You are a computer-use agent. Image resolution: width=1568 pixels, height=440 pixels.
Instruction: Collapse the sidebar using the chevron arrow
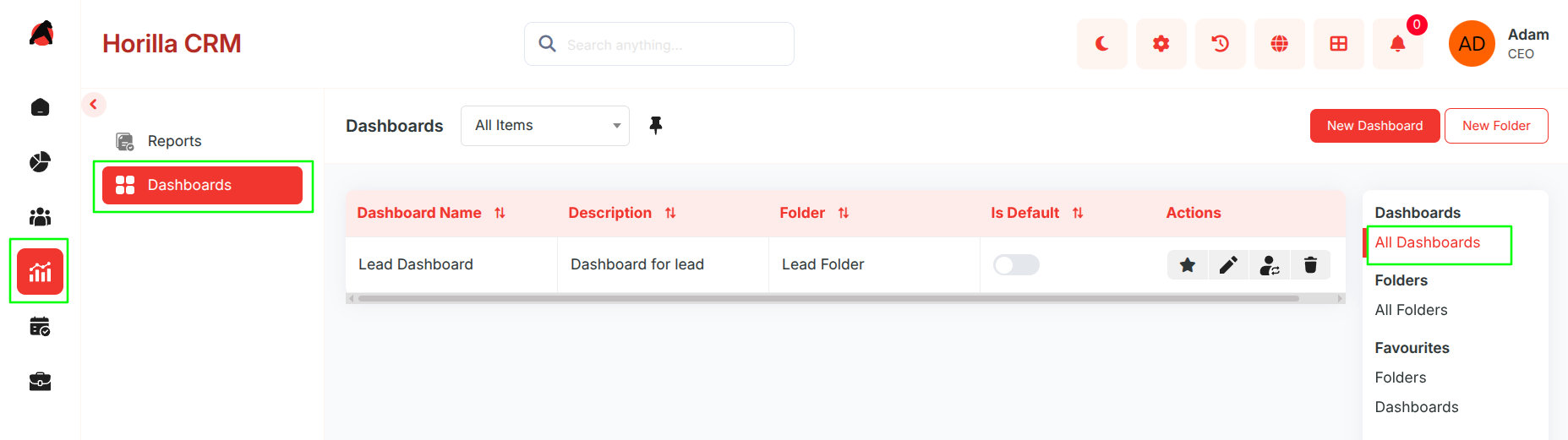94,105
